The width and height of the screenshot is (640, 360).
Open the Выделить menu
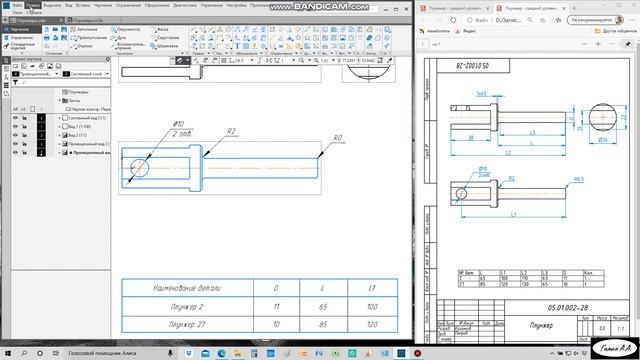pyautogui.click(x=52, y=5)
